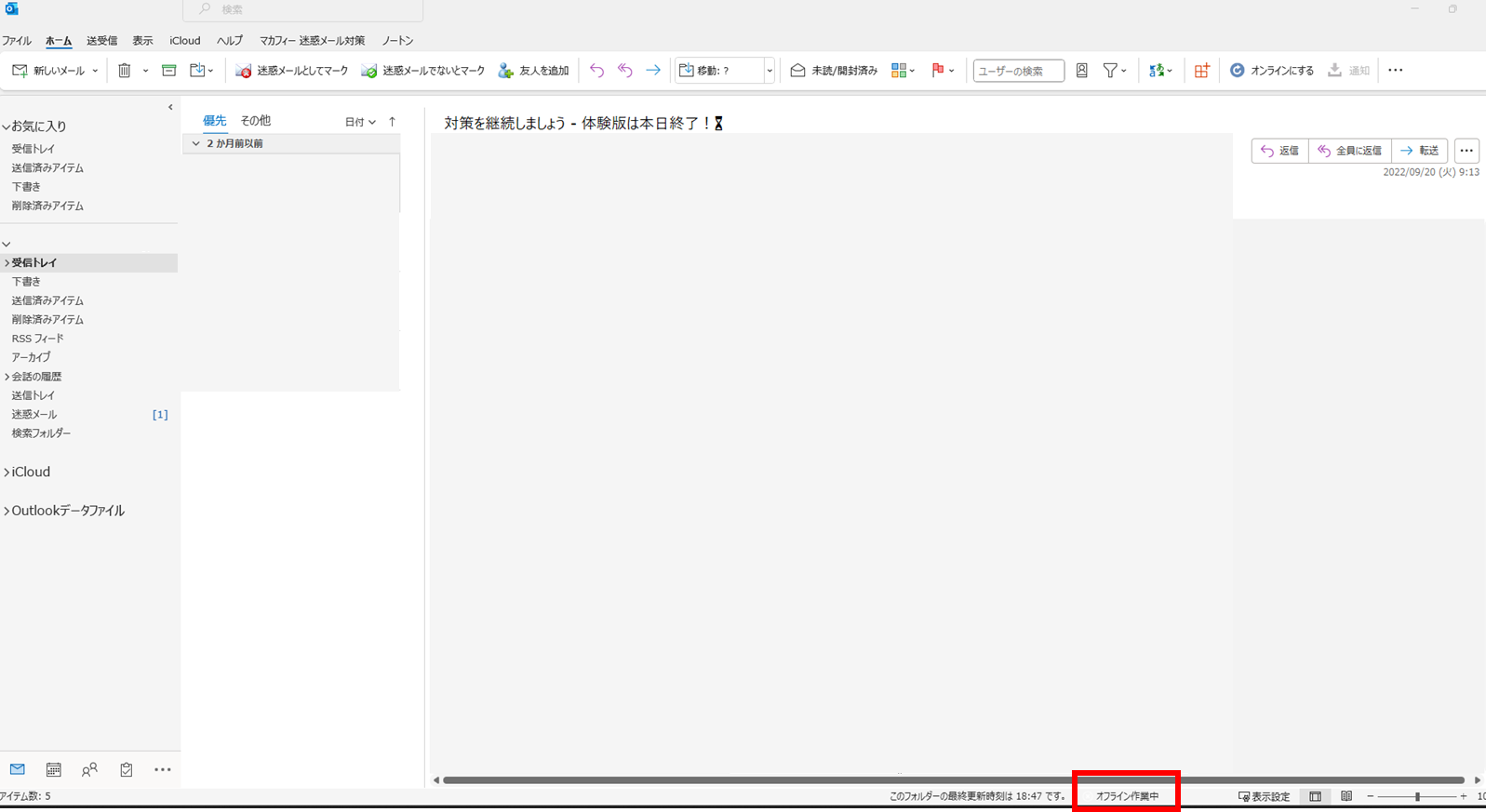Image resolution: width=1486 pixels, height=812 pixels.
Task: Open the 日付 sort dropdown
Action: tap(360, 122)
